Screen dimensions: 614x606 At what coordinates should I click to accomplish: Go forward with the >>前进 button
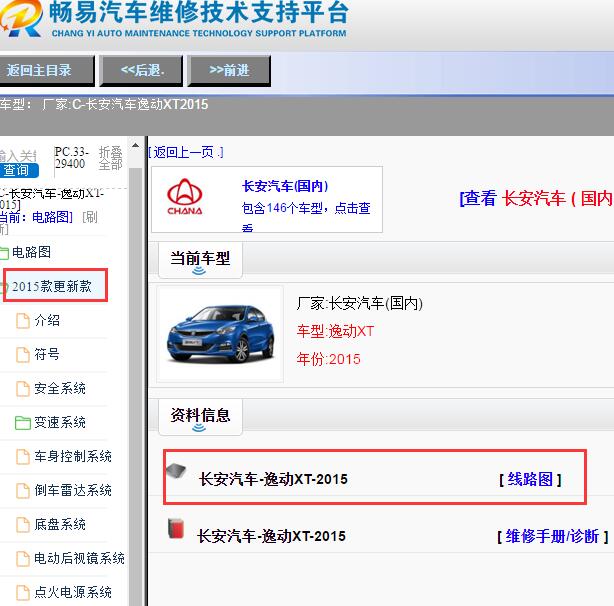pos(229,70)
